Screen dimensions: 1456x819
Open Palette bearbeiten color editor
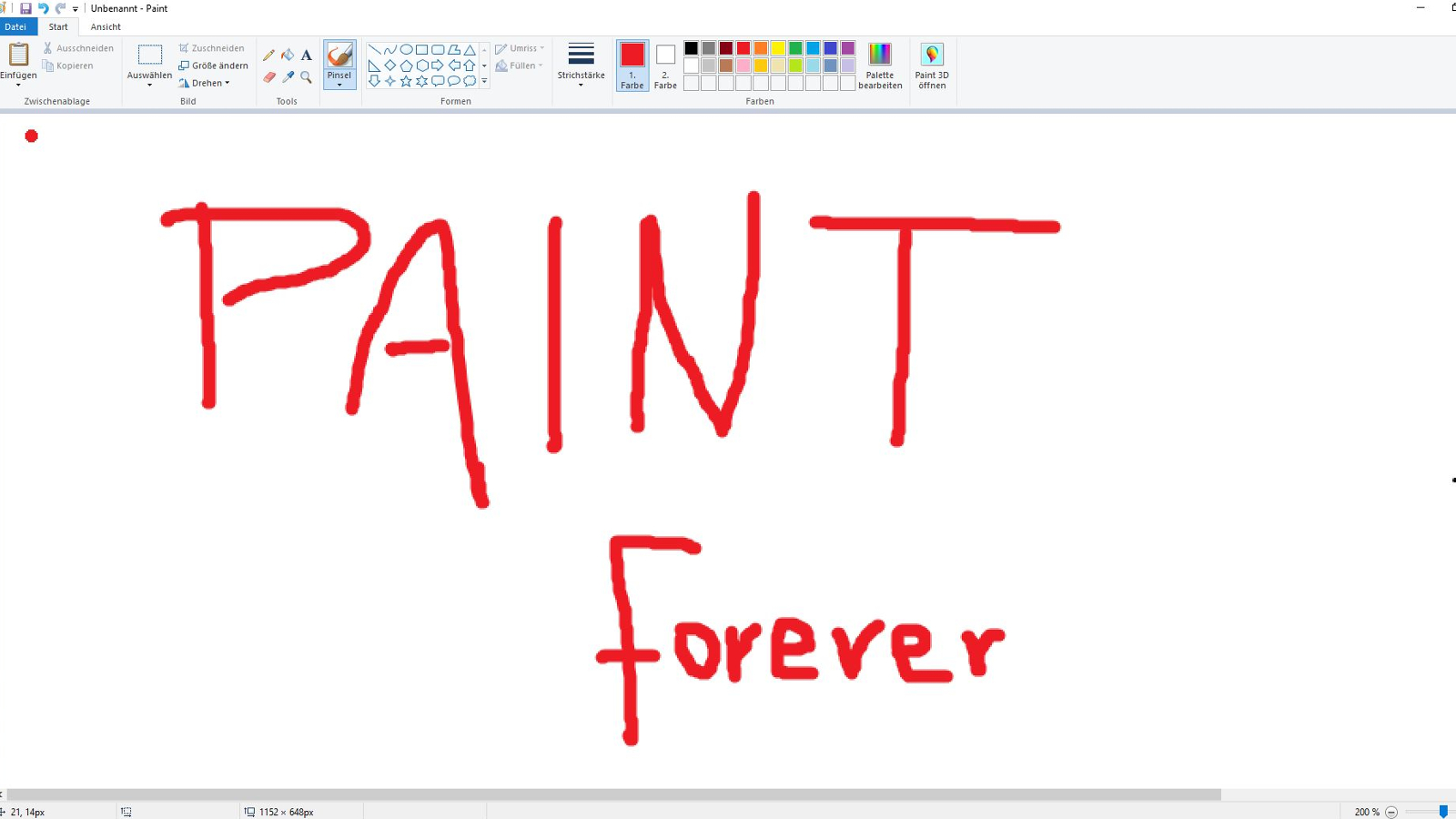click(x=880, y=66)
